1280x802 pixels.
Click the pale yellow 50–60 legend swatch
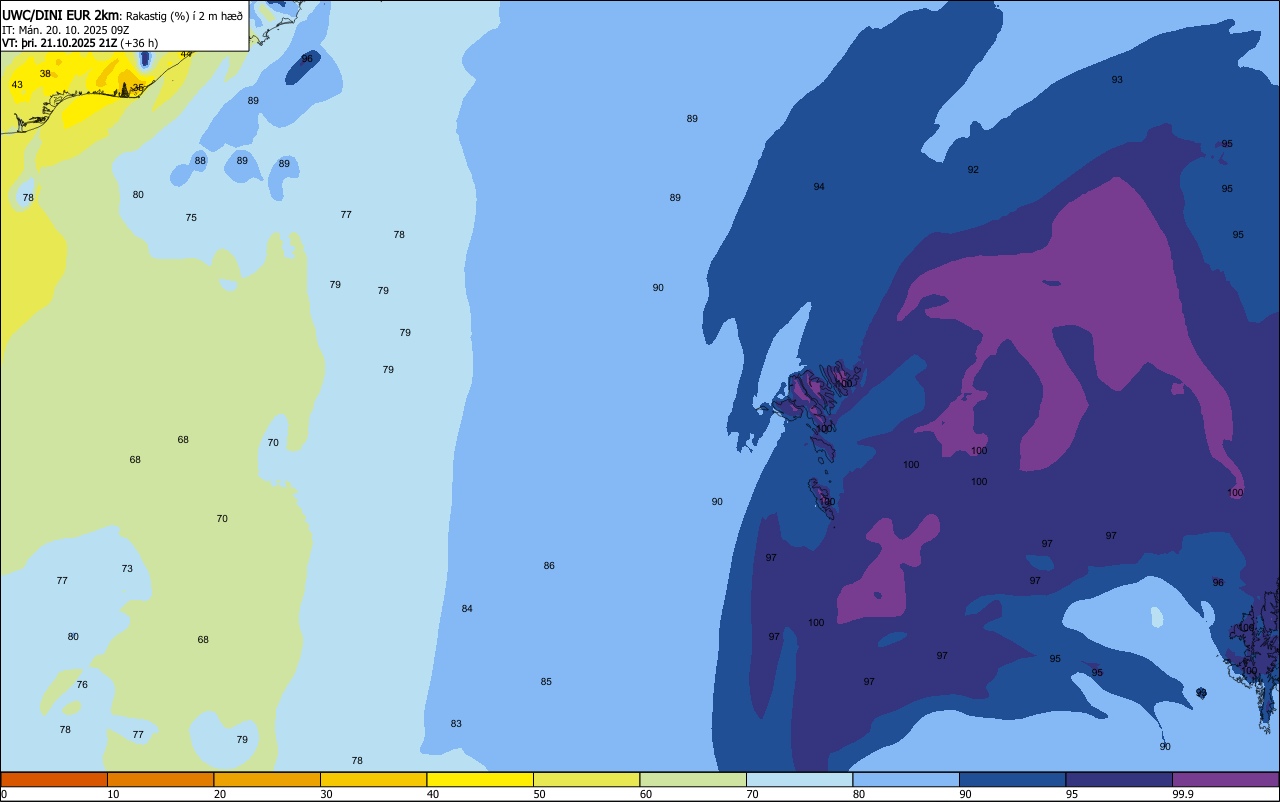[x=586, y=779]
